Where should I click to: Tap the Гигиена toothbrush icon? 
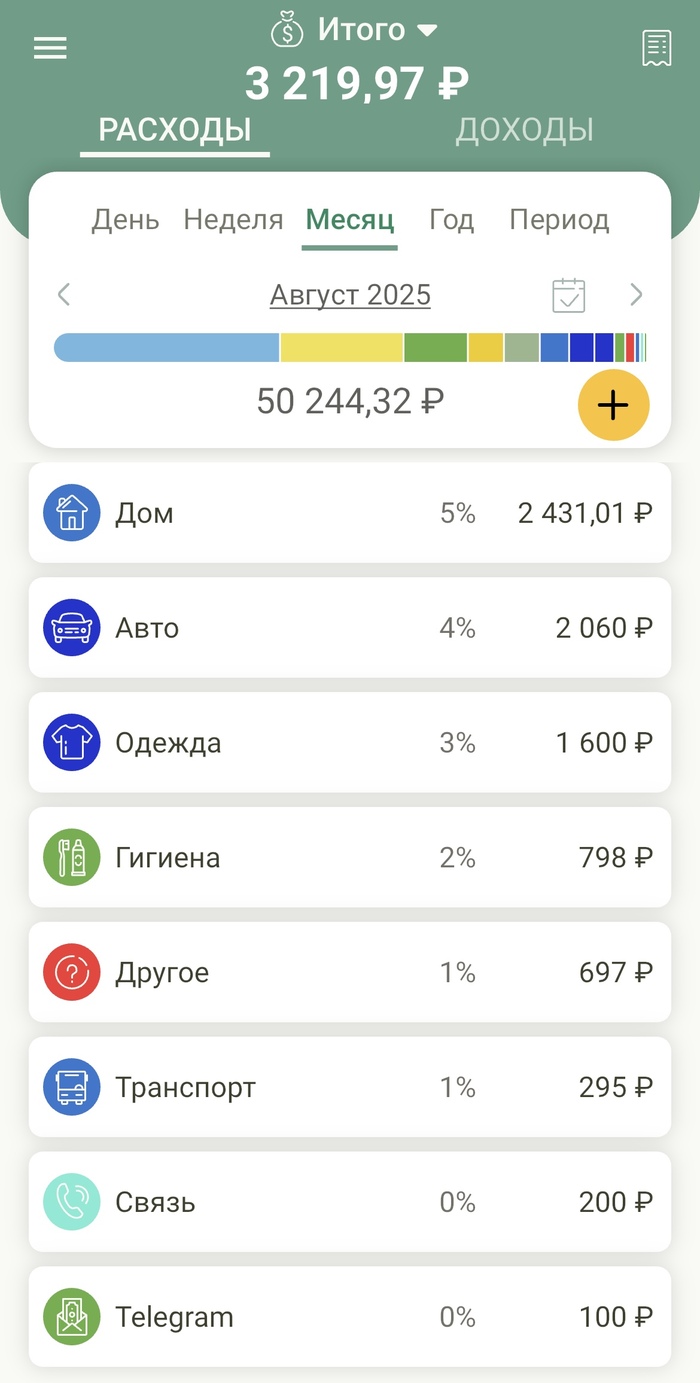click(72, 858)
